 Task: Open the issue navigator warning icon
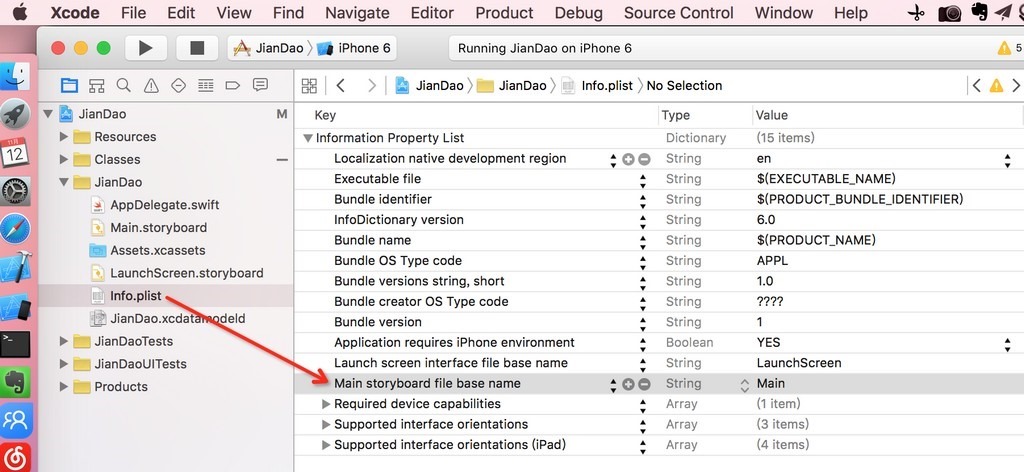pyautogui.click(x=151, y=85)
